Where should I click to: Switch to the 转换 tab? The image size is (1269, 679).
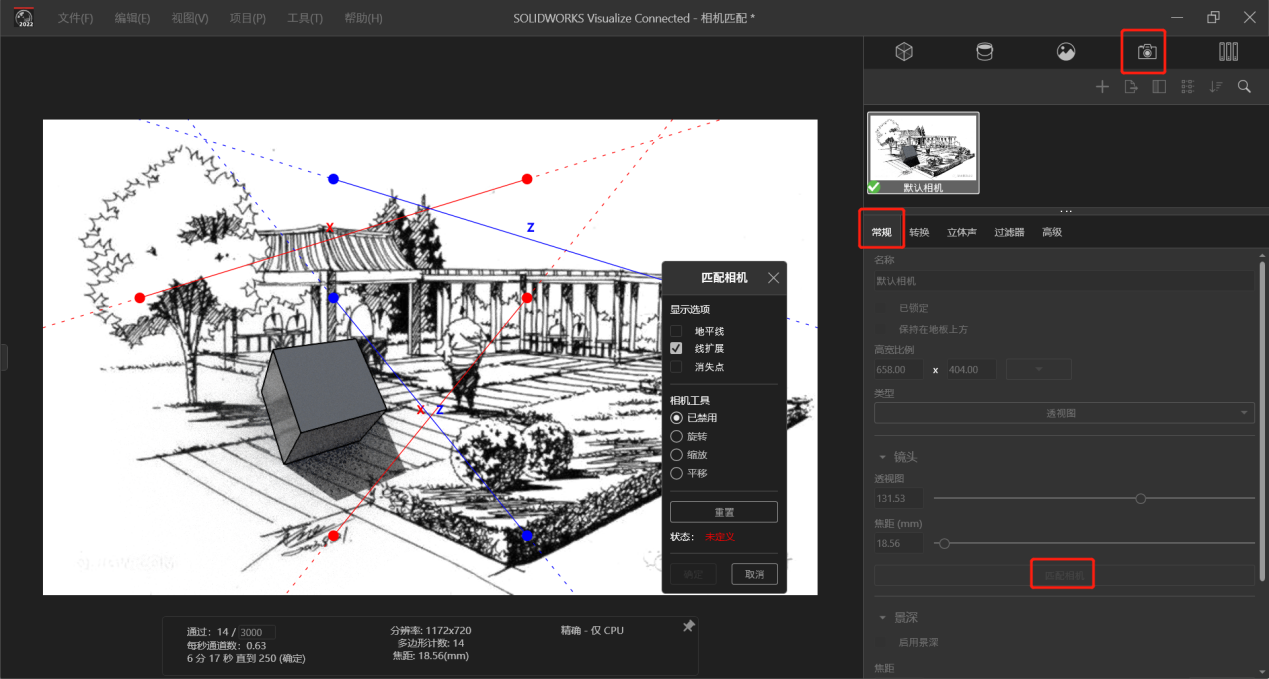coord(919,232)
